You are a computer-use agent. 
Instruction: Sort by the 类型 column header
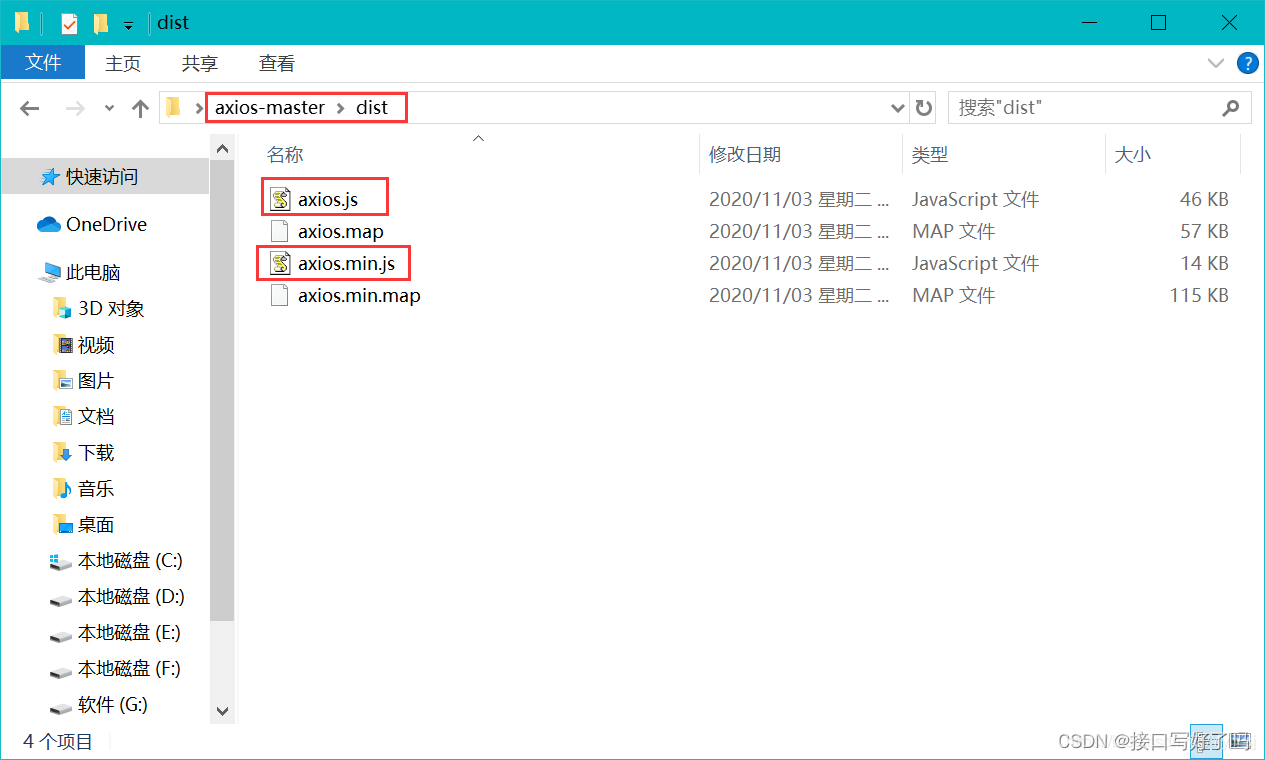(930, 155)
